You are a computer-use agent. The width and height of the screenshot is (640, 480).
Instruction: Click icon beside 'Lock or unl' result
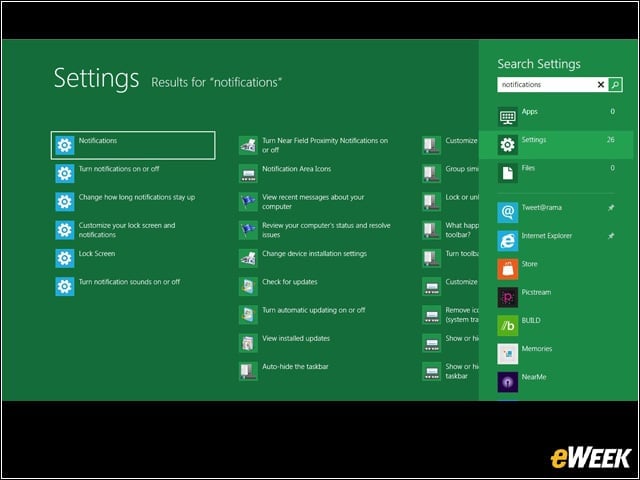point(431,202)
